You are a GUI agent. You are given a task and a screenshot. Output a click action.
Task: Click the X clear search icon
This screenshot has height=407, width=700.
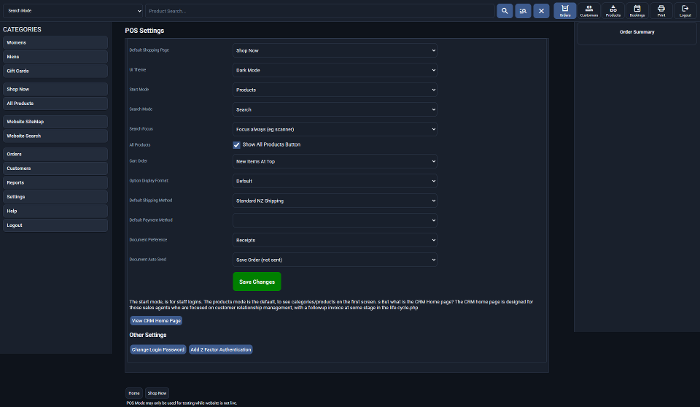click(541, 11)
